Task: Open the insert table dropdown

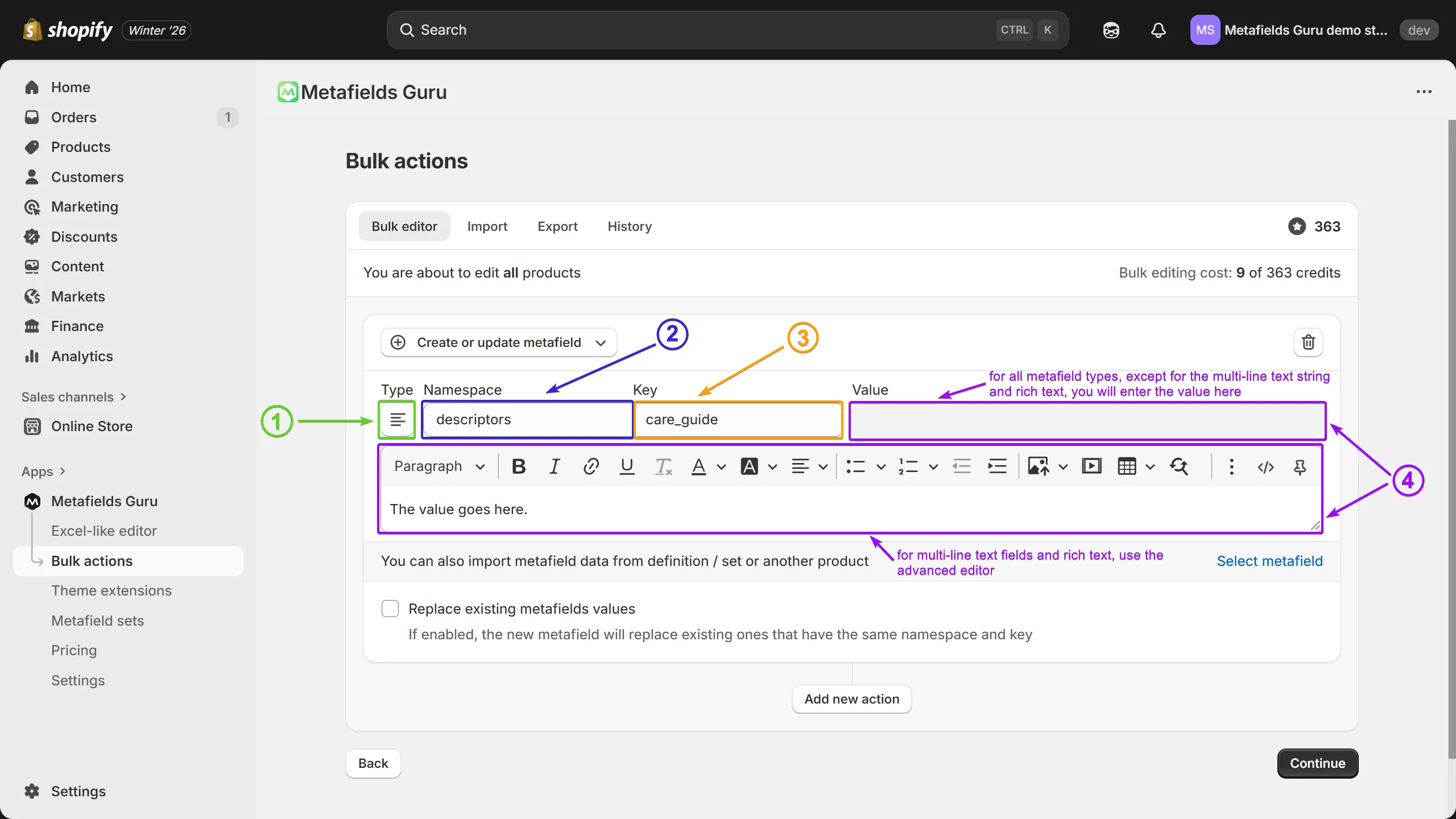Action: [x=1150, y=467]
